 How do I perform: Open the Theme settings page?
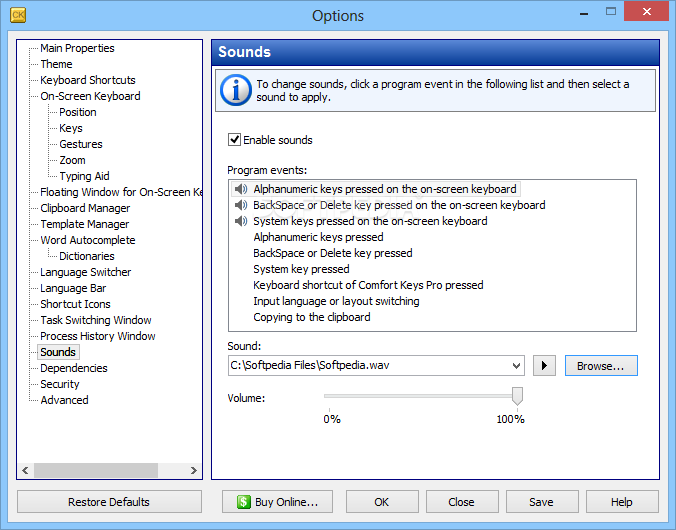pyautogui.click(x=56, y=64)
